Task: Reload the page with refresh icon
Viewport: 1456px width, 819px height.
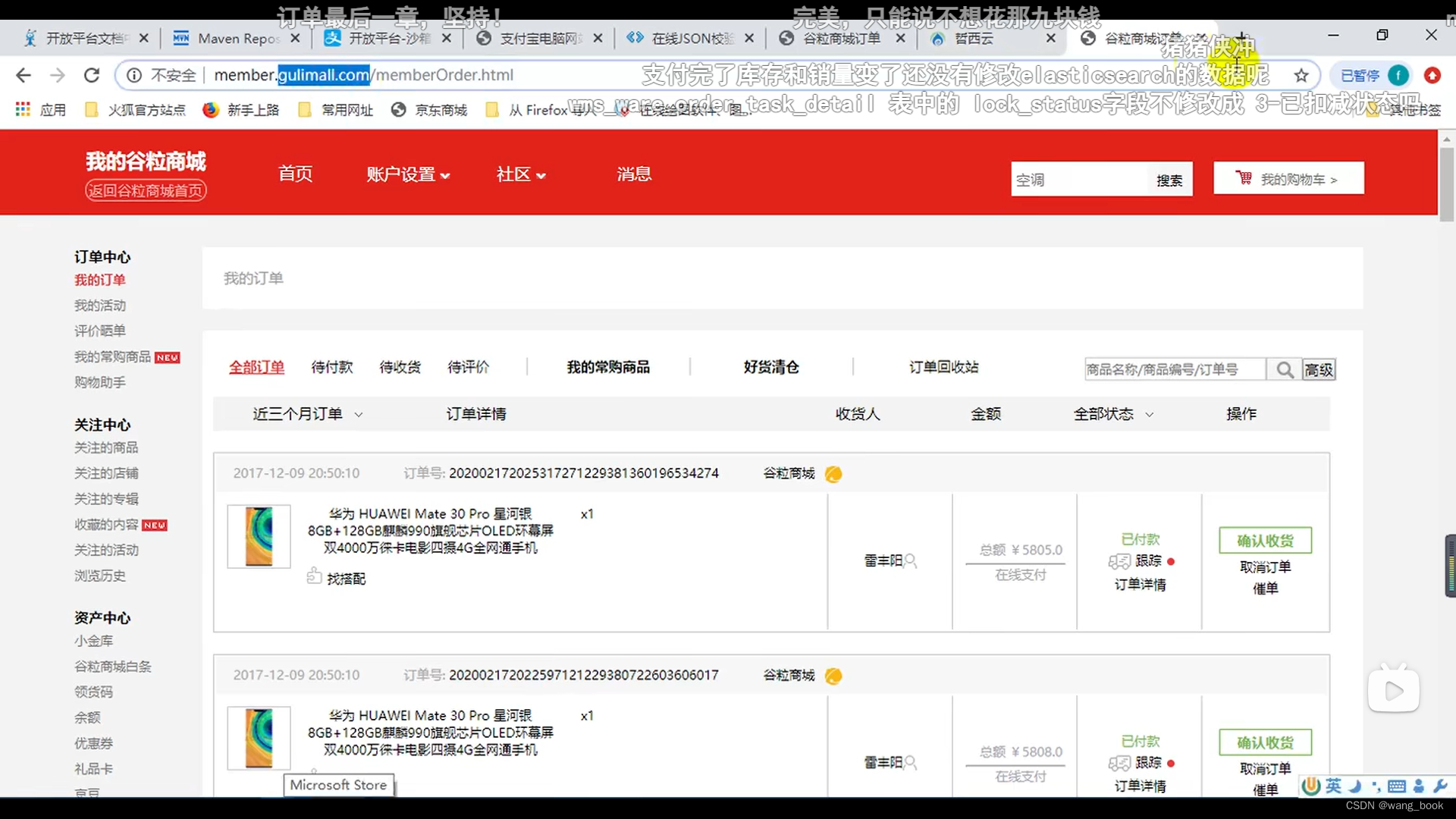Action: 92,75
